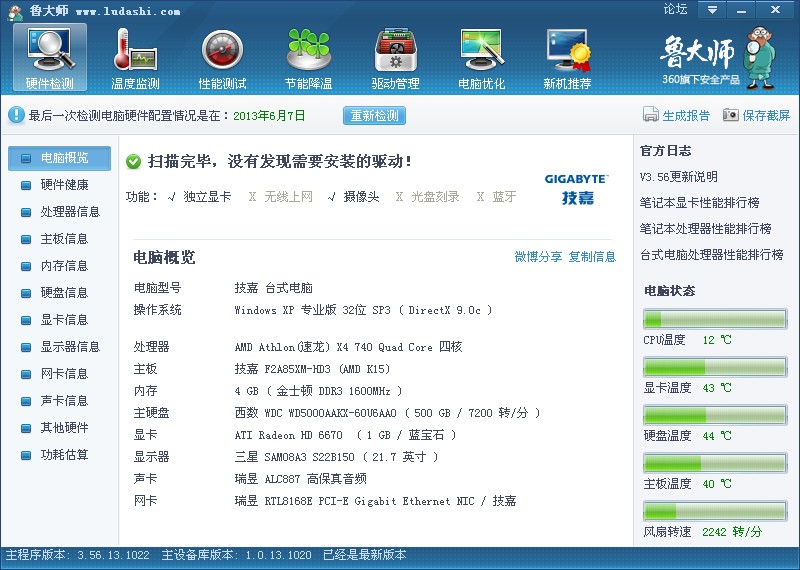Click 已经是最新版本 in status bar
Screen dimensions: 800x570
coord(365,555)
